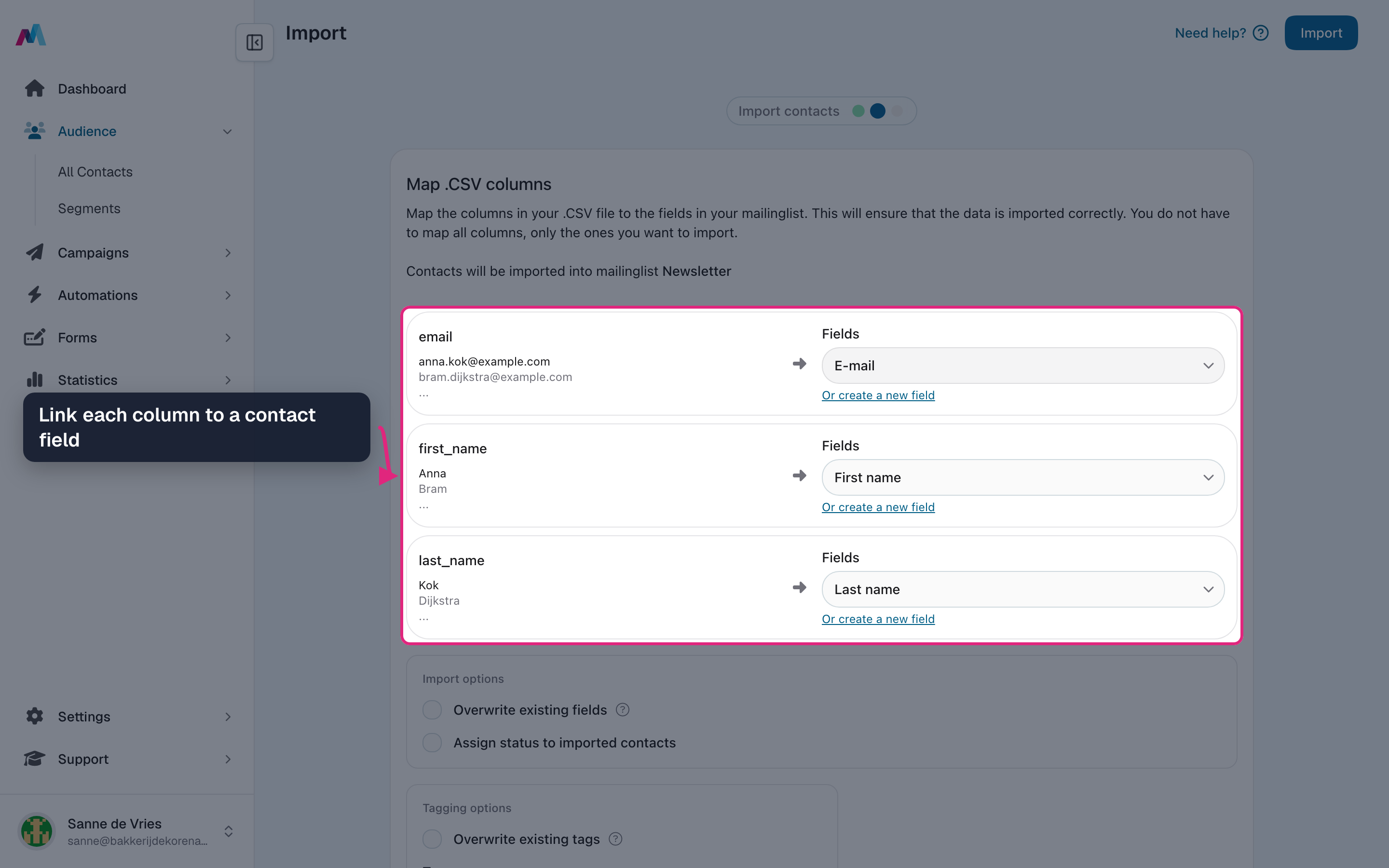This screenshot has width=1389, height=868.
Task: Open the First name field dropdown
Action: (1023, 477)
